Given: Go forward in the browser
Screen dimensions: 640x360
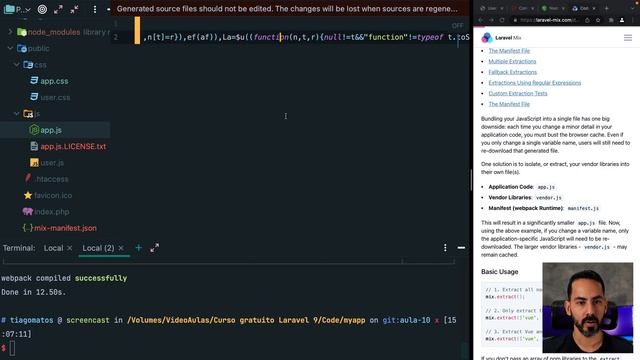Looking at the screenshot, I should click(x=491, y=20).
